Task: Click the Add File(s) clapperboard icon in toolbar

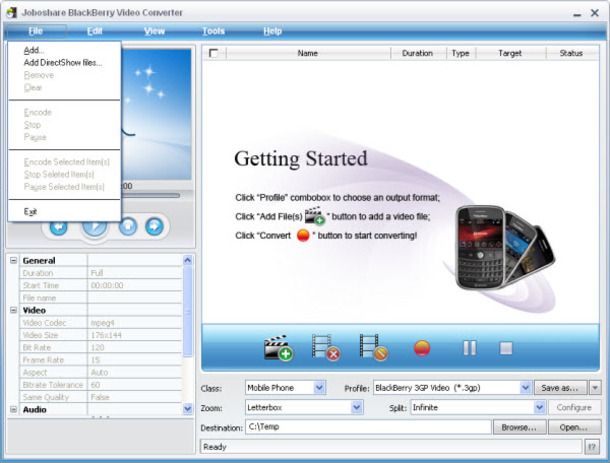Action: click(278, 348)
